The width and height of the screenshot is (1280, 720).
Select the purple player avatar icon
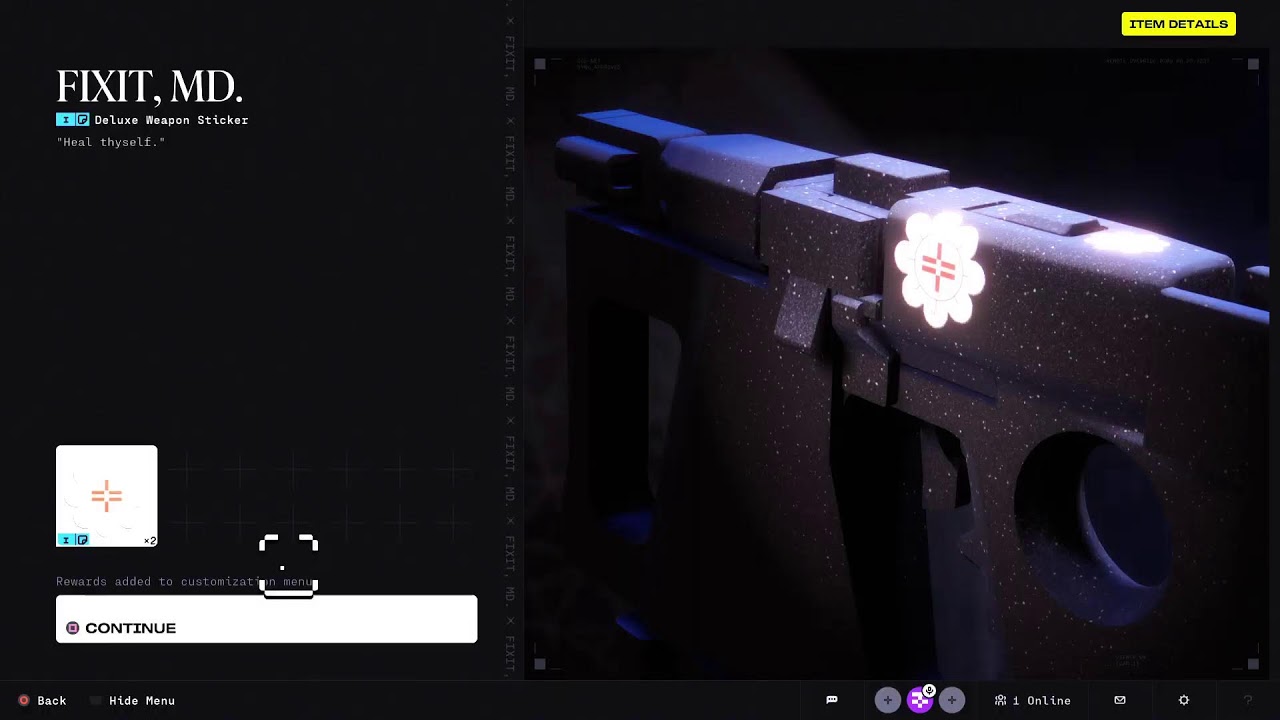click(919, 700)
